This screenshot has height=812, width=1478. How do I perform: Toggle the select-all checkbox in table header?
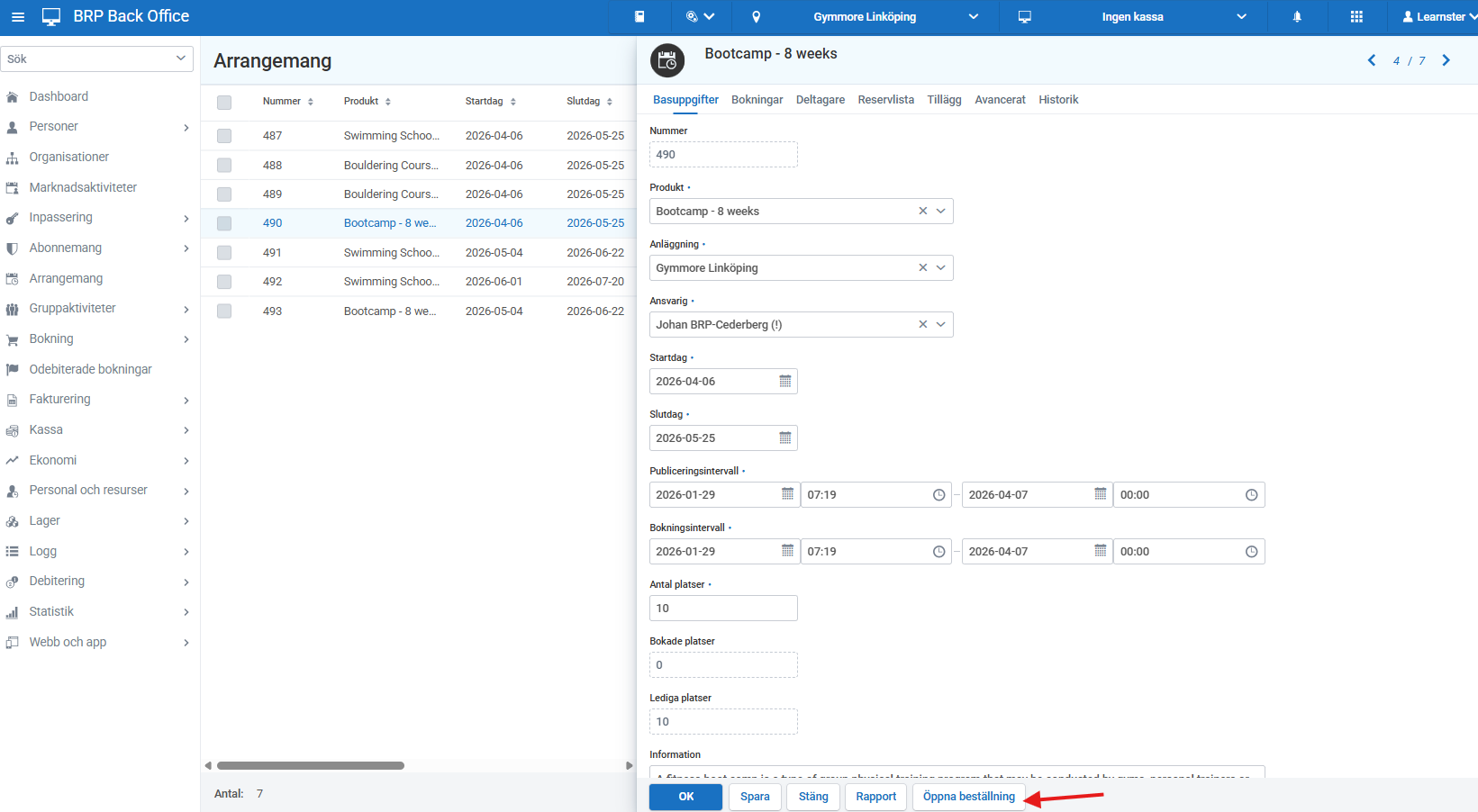click(224, 103)
